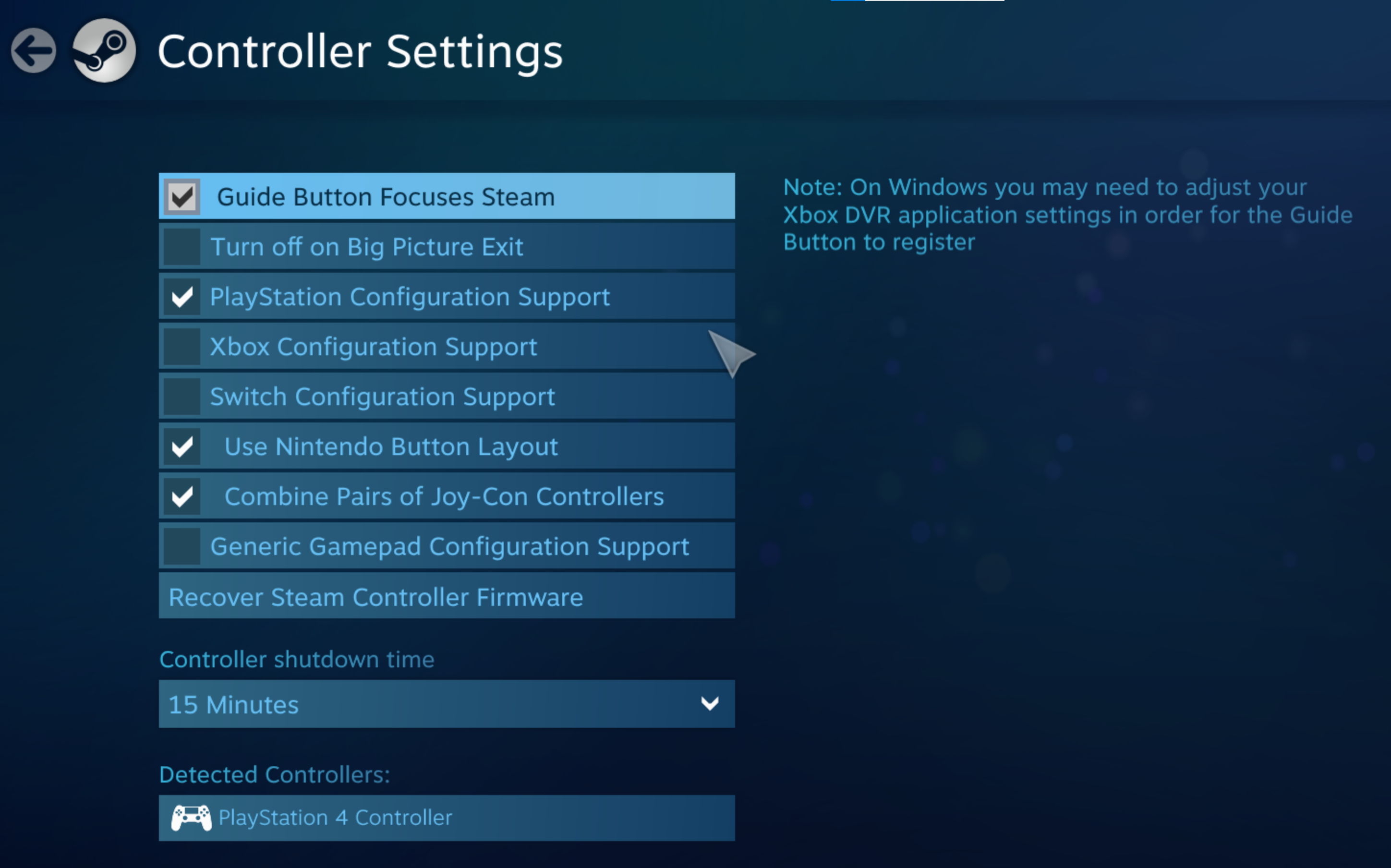This screenshot has width=1391, height=868.
Task: Enable Xbox Configuration Support checkbox
Action: [182, 347]
